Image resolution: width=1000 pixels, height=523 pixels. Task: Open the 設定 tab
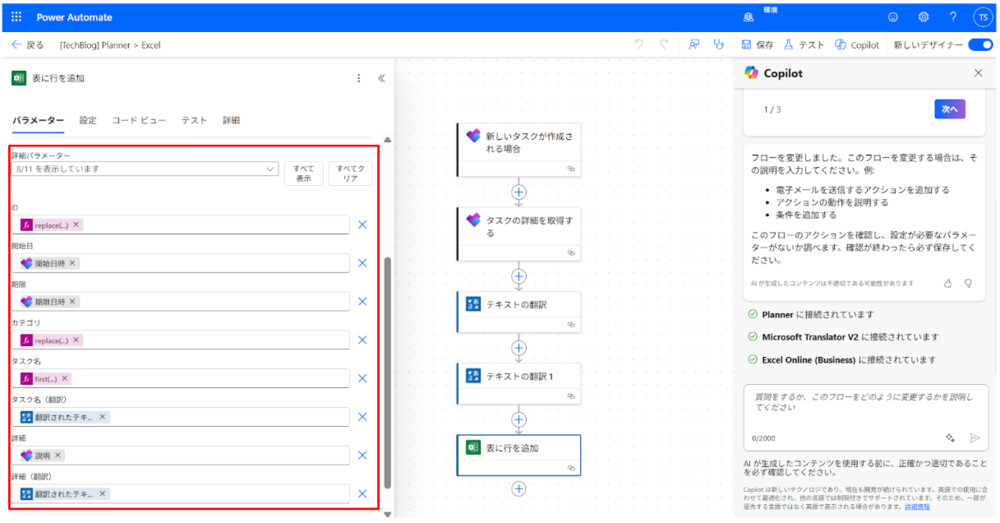88,120
